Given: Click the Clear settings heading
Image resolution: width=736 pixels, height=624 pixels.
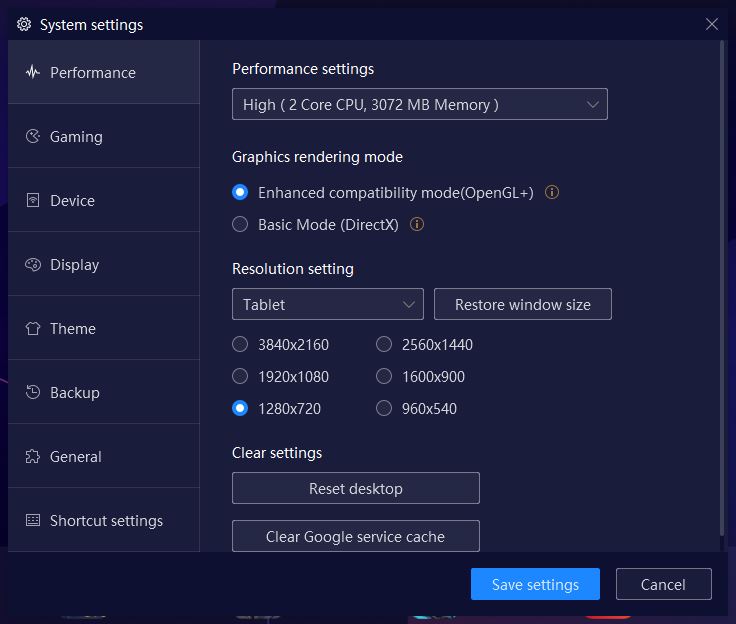Looking at the screenshot, I should [277, 453].
